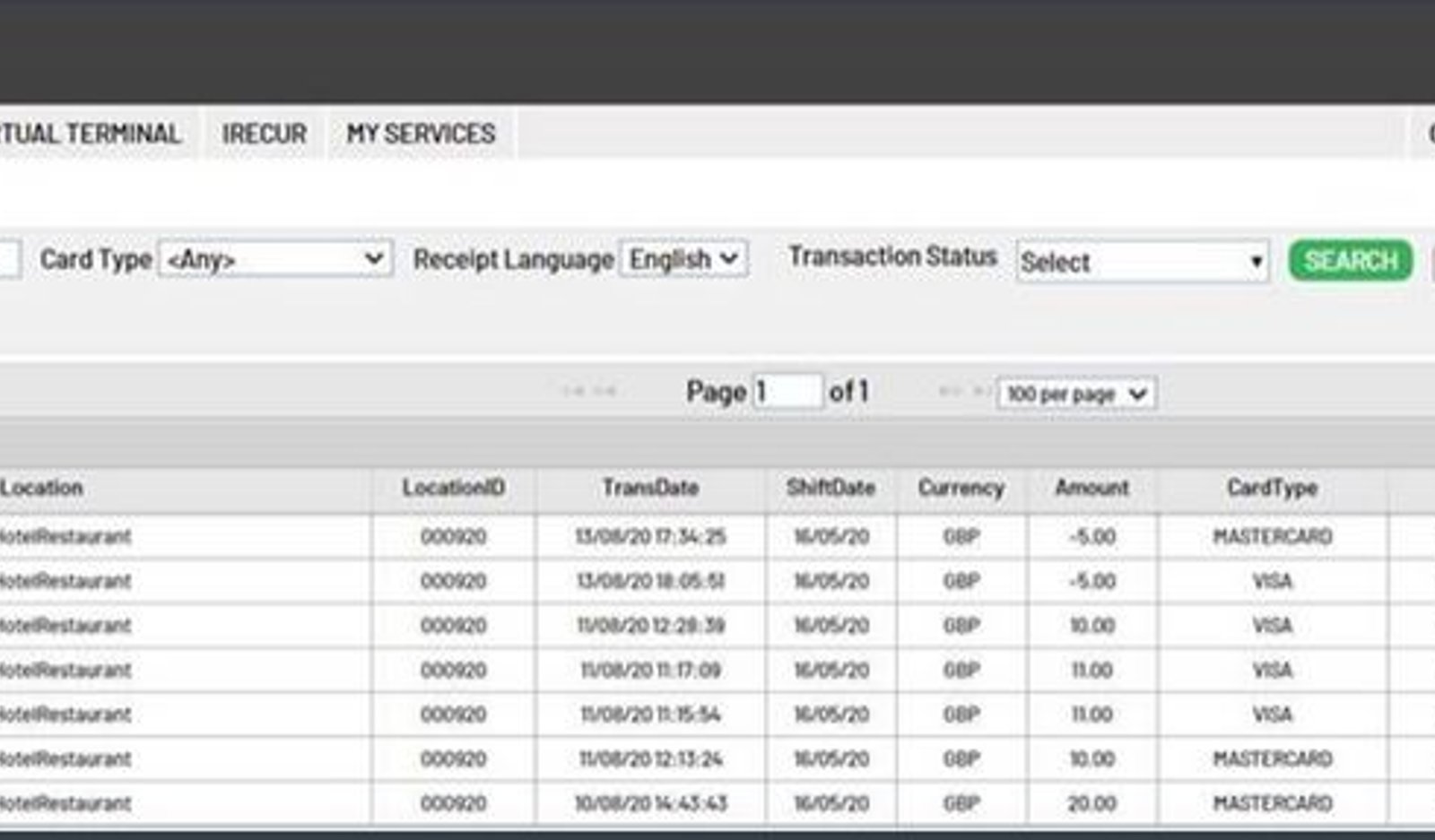Sort by Amount column header

(x=1091, y=488)
